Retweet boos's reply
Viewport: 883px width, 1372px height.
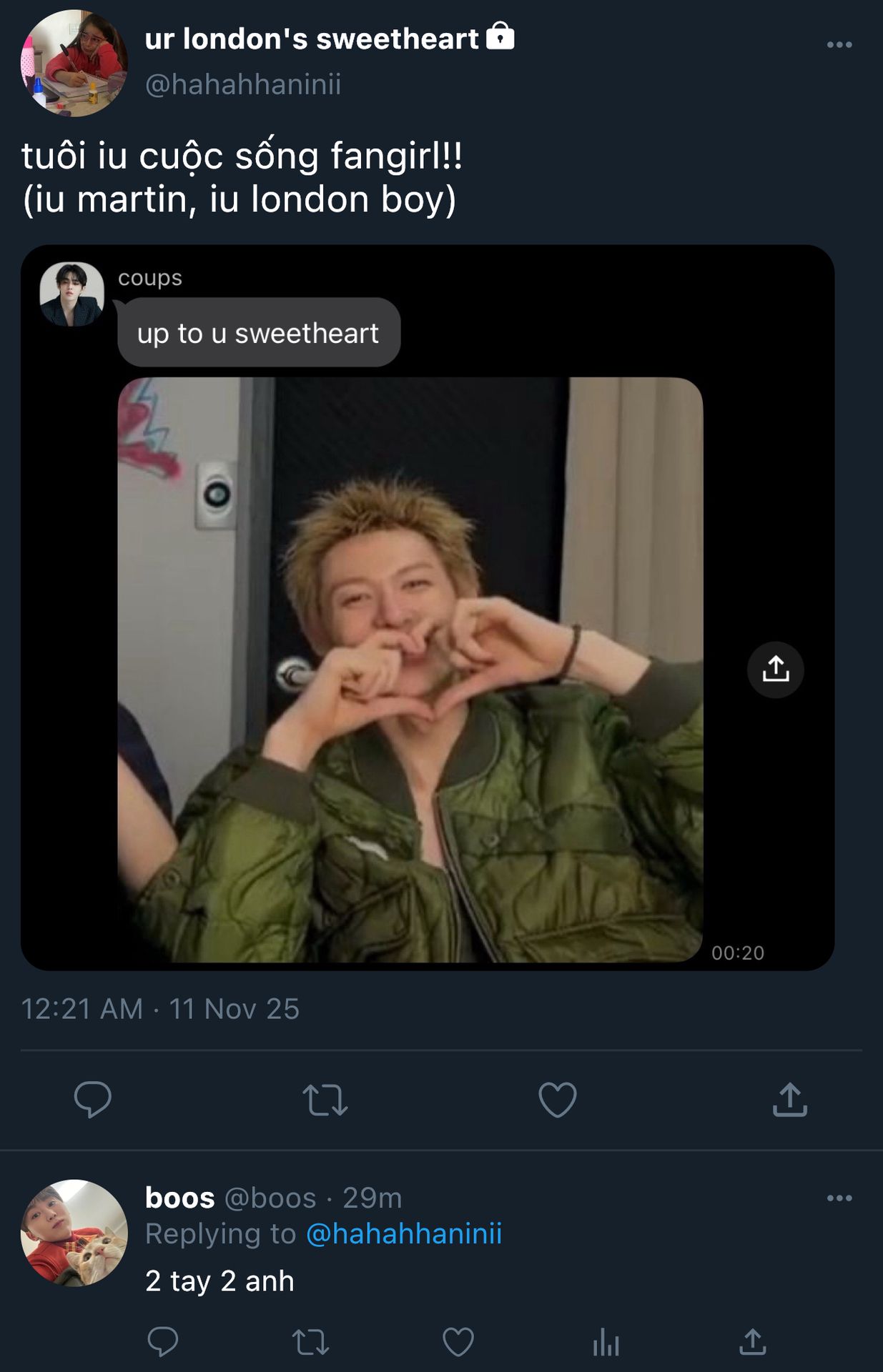coord(311,1342)
